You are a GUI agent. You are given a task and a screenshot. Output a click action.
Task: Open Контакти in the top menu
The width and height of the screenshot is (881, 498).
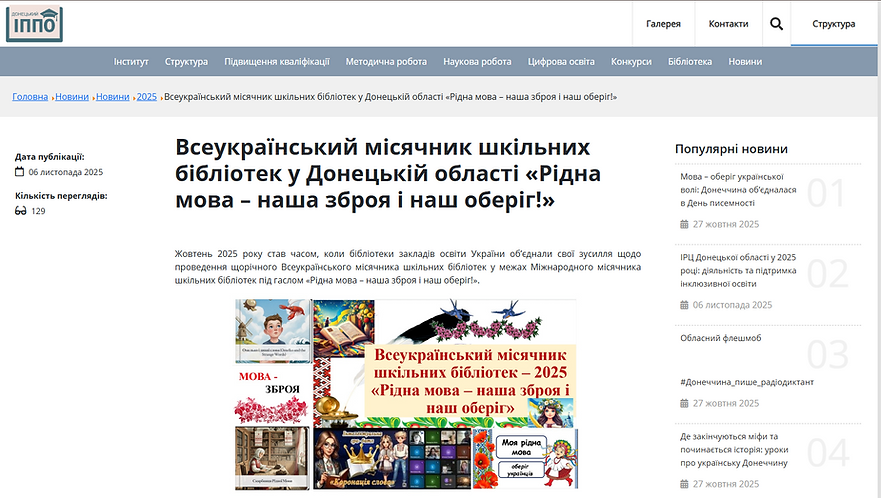point(728,24)
